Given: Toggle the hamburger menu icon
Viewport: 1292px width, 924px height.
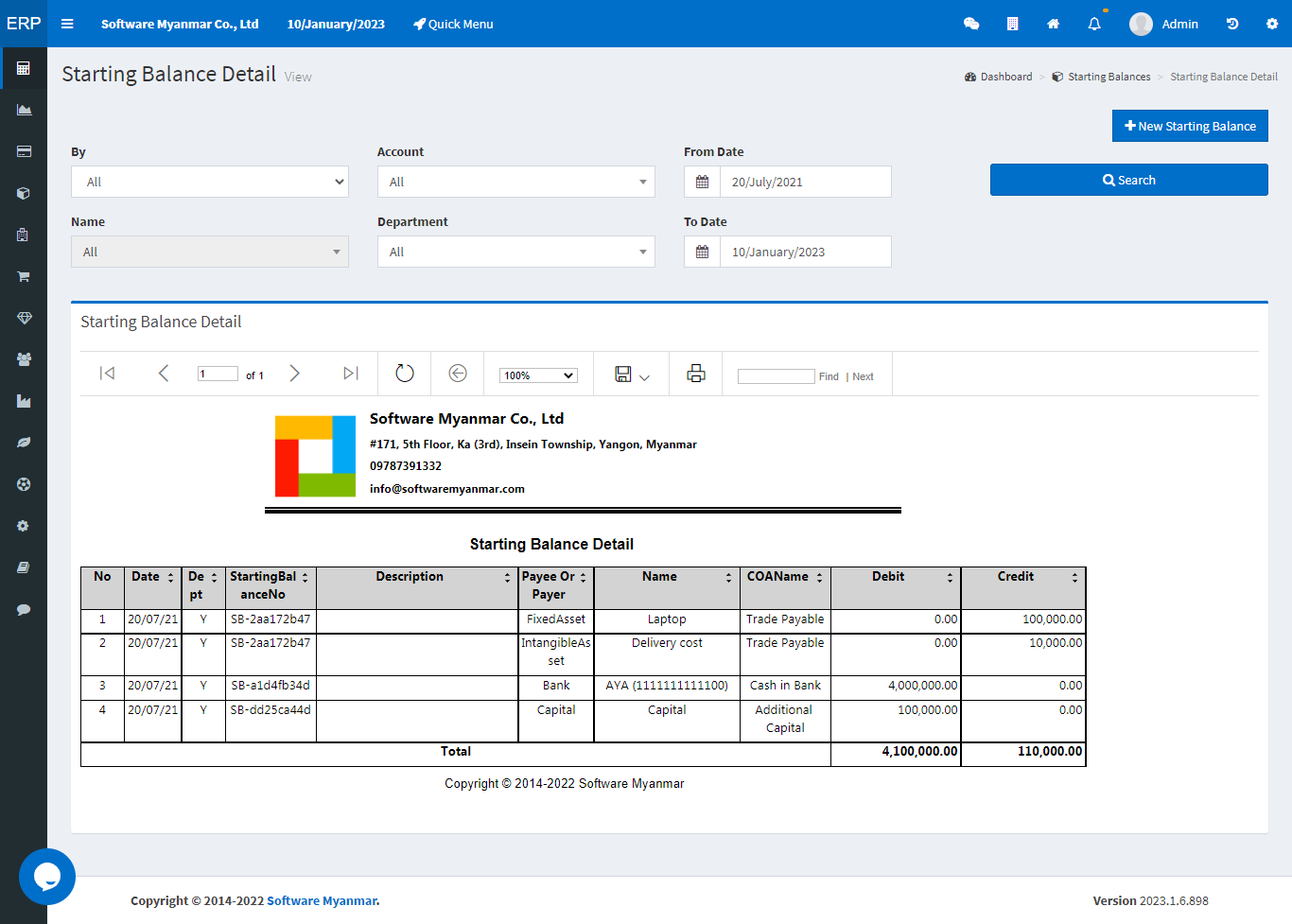Looking at the screenshot, I should click(67, 24).
